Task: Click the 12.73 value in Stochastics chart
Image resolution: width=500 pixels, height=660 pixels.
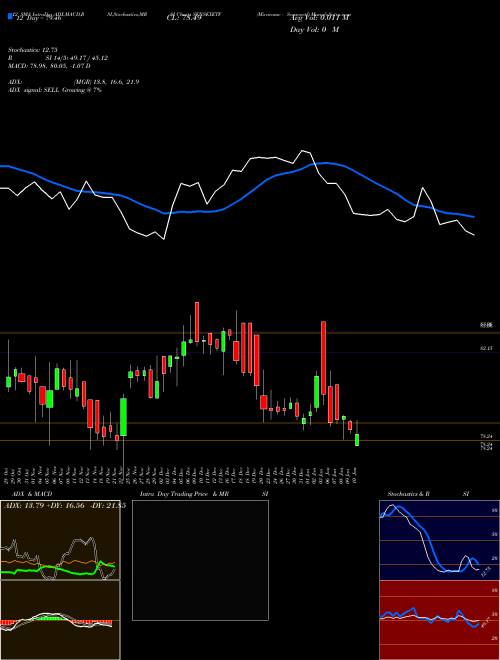Action: coord(486,571)
